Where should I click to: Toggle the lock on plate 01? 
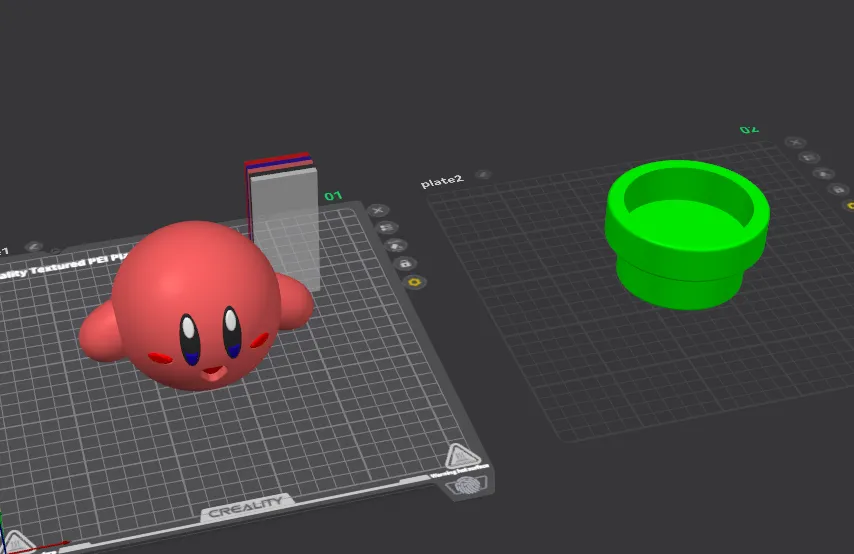(x=405, y=264)
